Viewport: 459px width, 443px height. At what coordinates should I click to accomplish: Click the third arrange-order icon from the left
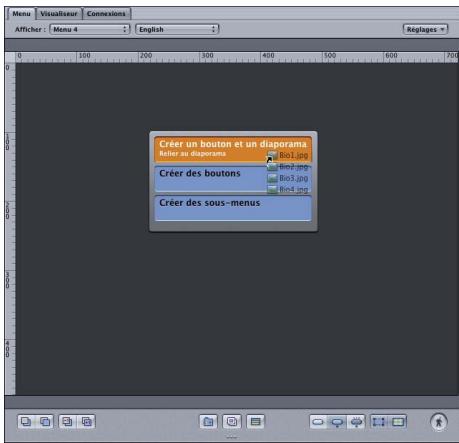67,422
